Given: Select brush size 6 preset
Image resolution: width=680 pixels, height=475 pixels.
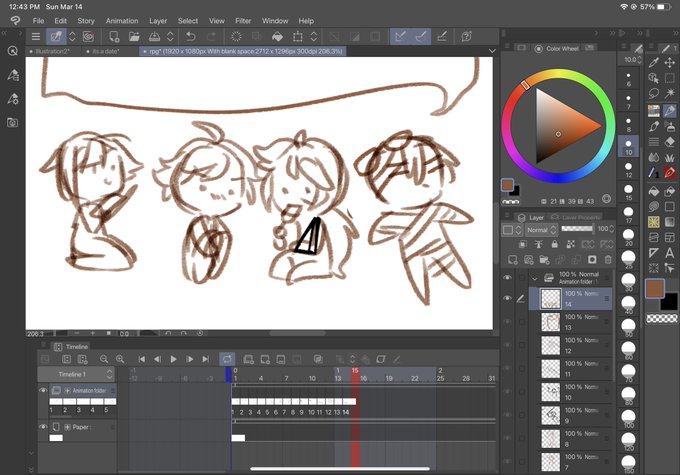Looking at the screenshot, I should point(628,79).
